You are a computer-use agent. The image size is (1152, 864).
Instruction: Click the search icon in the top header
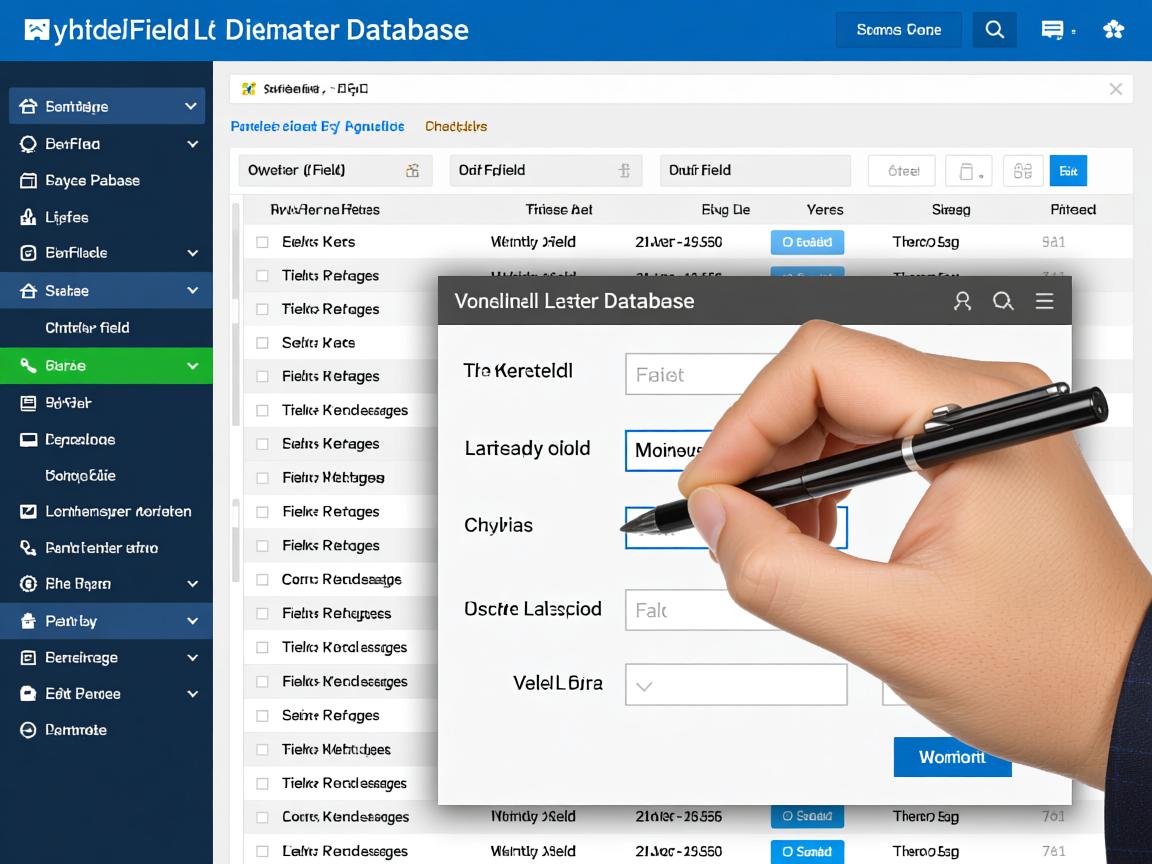pyautogui.click(x=994, y=30)
